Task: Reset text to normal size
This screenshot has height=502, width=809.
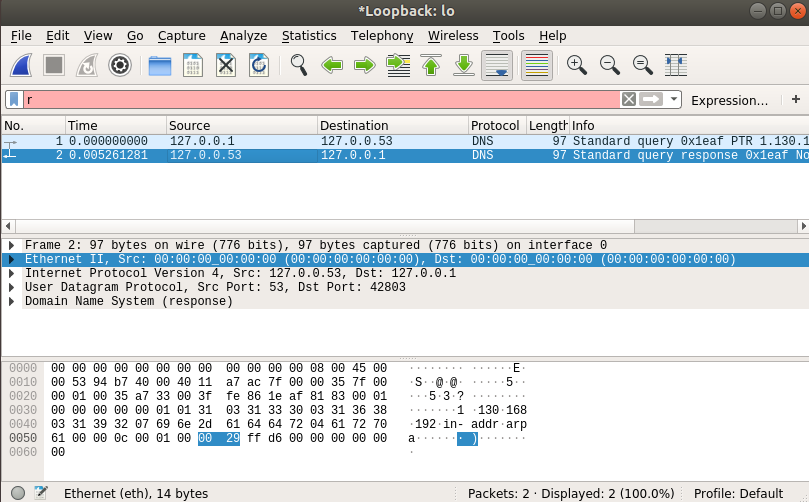Action: (642, 66)
